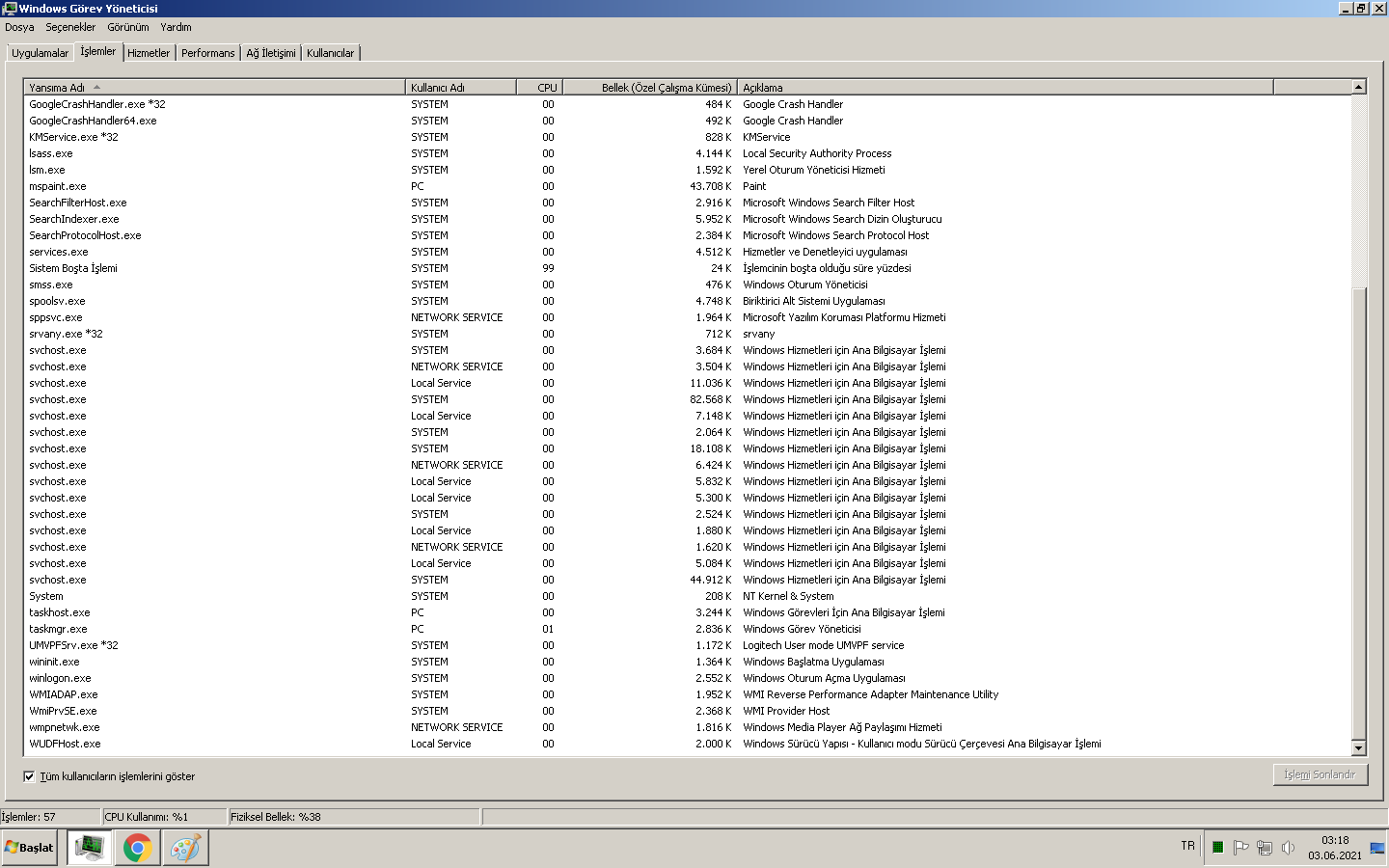Sort by Bellek (Özel Çalışma Kümesi) header
Viewport: 1389px width, 868px height.
(650, 87)
